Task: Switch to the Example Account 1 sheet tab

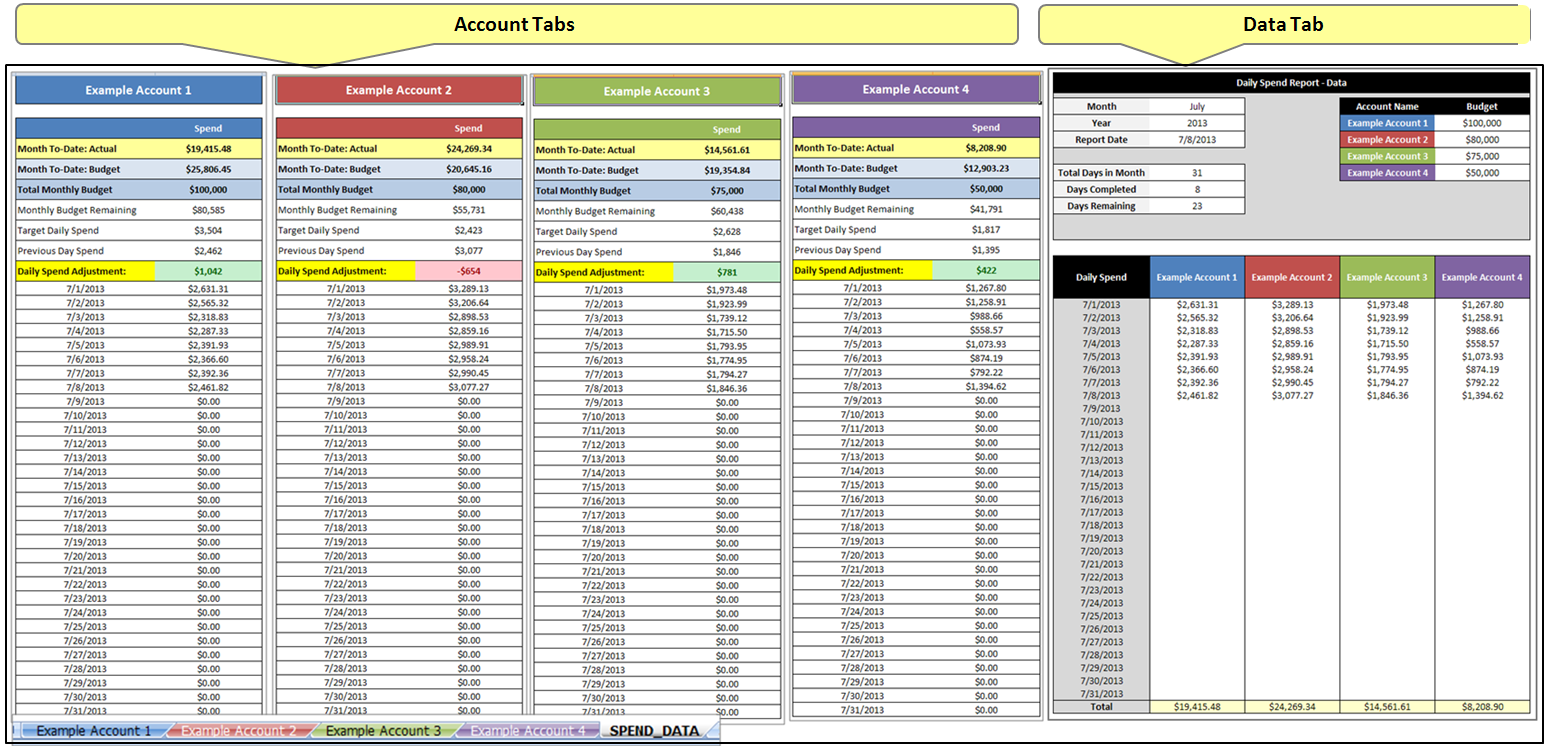Action: 93,731
